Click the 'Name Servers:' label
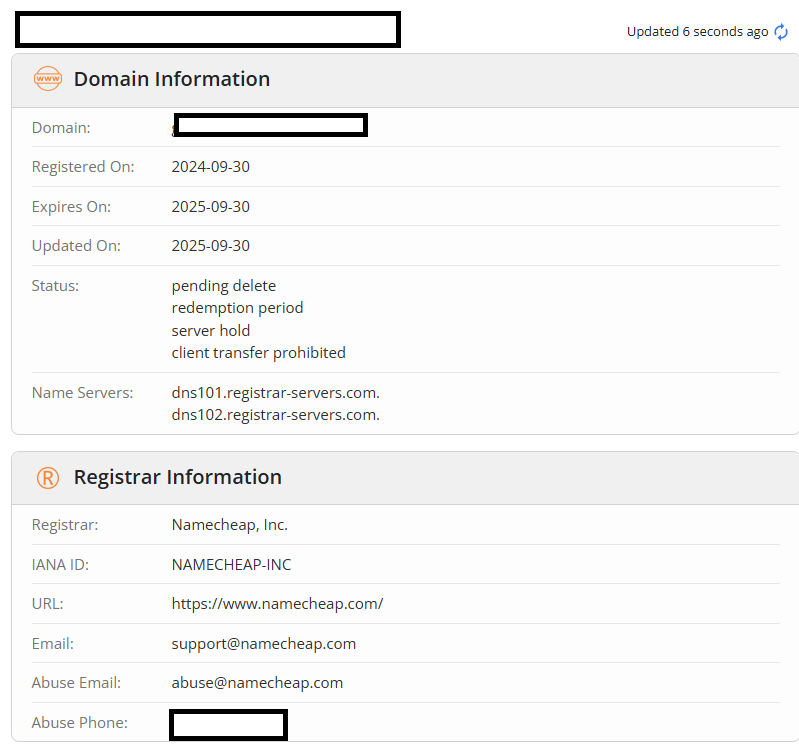 83,393
